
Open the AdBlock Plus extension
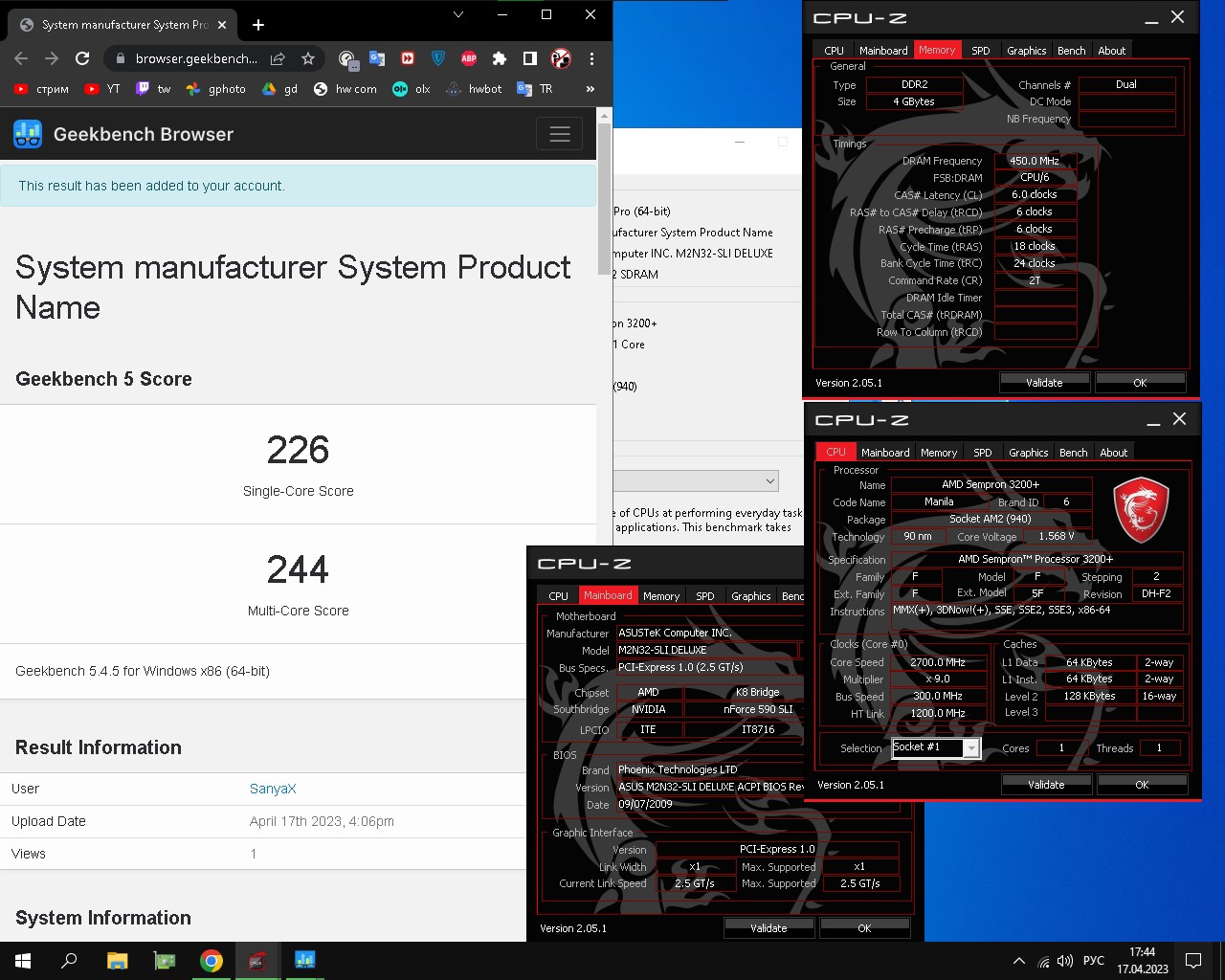469,58
